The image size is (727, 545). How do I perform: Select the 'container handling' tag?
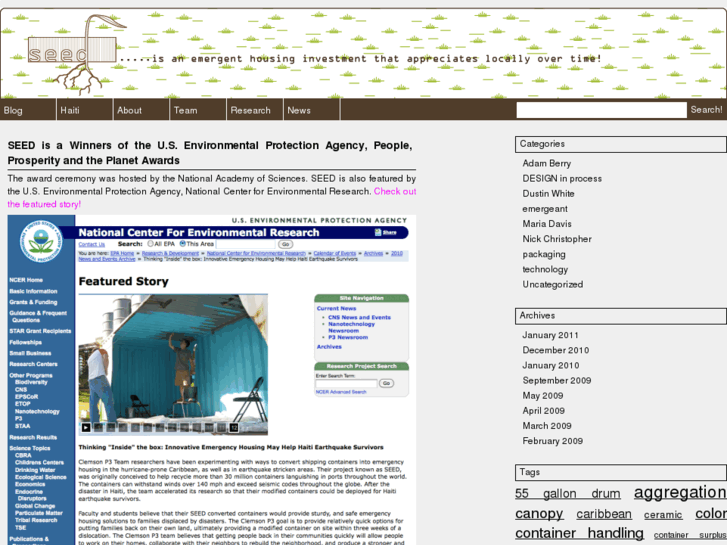coord(579,533)
